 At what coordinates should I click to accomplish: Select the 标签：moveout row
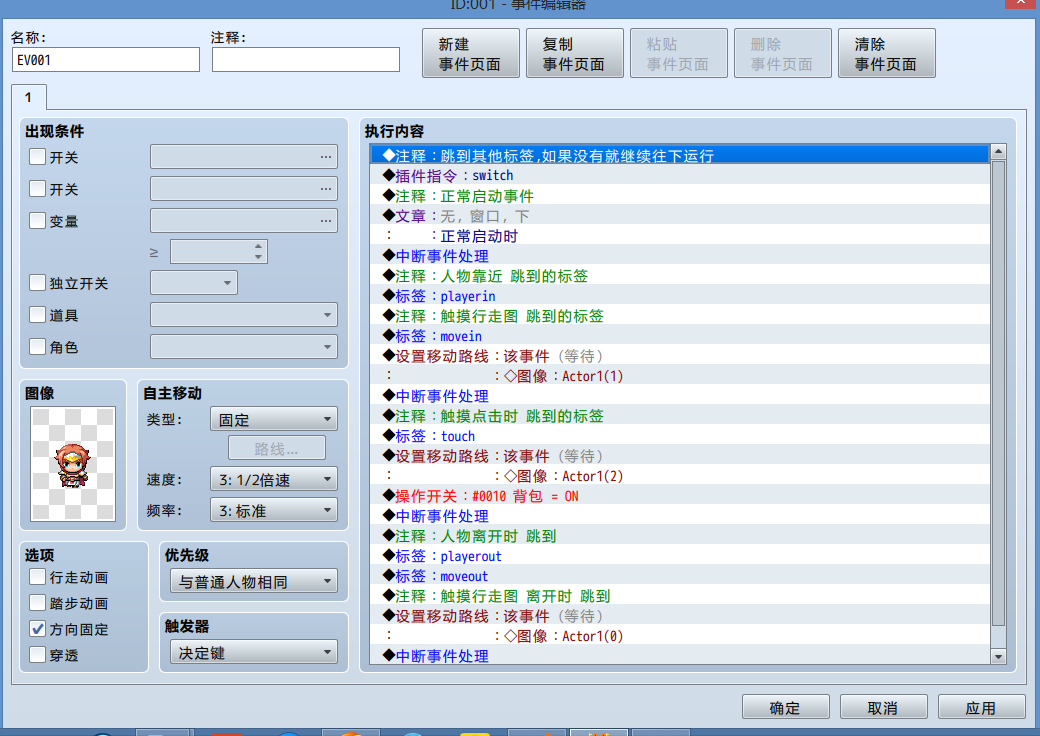point(680,576)
